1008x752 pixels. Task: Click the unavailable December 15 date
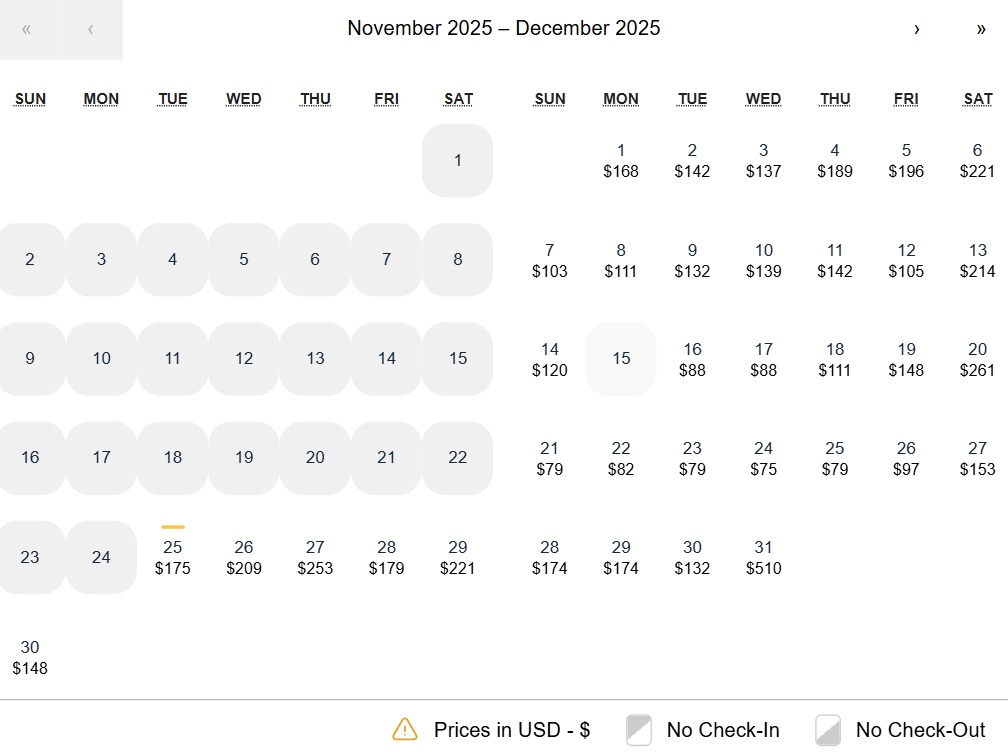pos(620,358)
